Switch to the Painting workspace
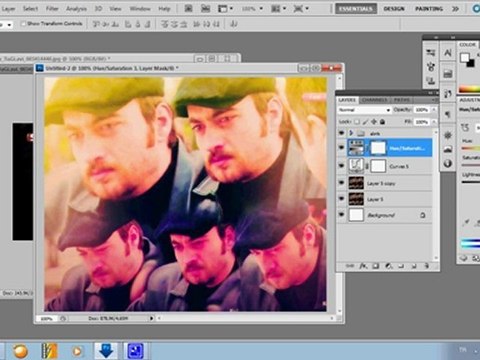This screenshot has width=480, height=360. [x=429, y=9]
